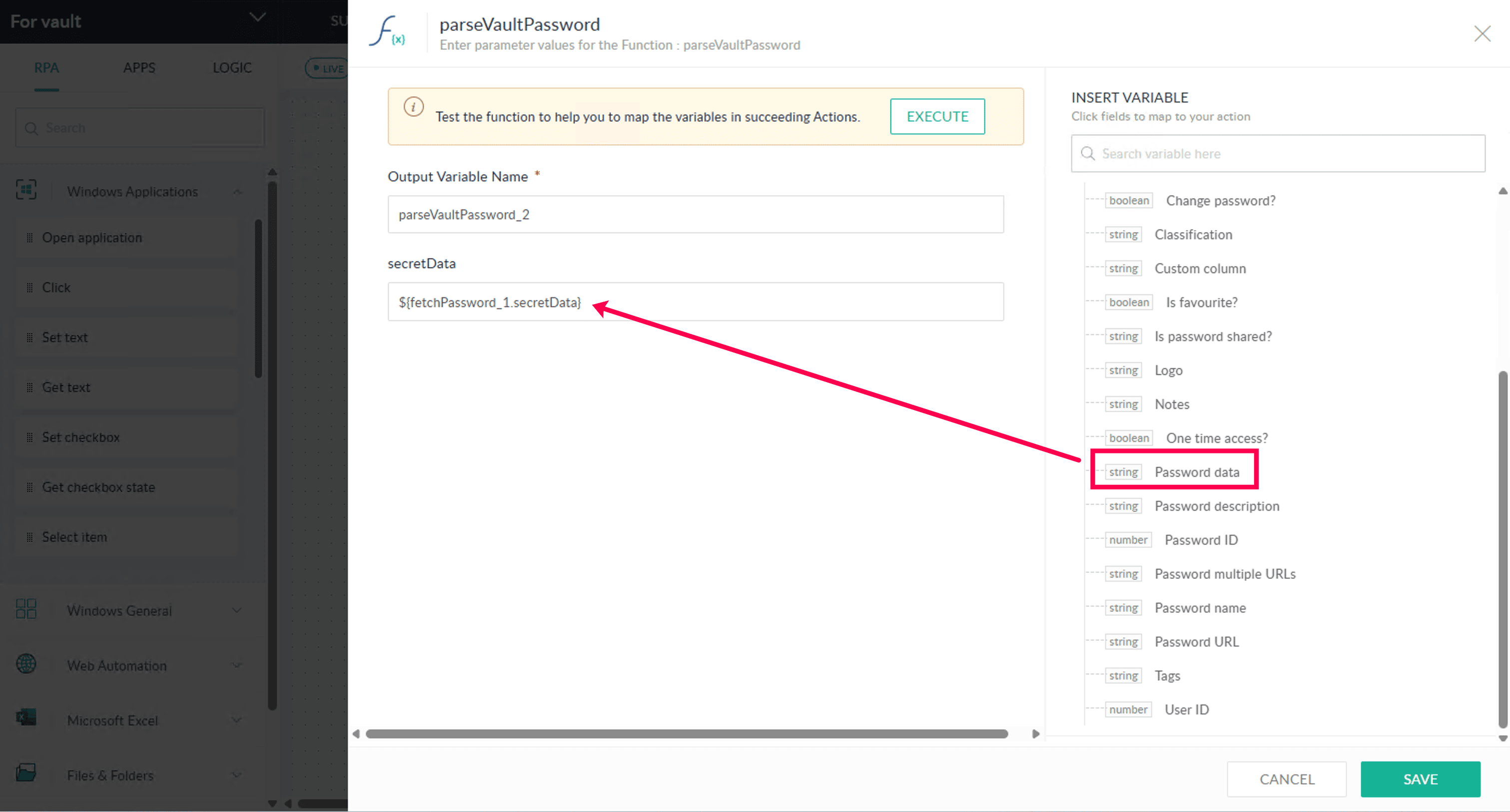The image size is (1510, 812).
Task: Switch to the APPS tab
Action: pyautogui.click(x=139, y=68)
